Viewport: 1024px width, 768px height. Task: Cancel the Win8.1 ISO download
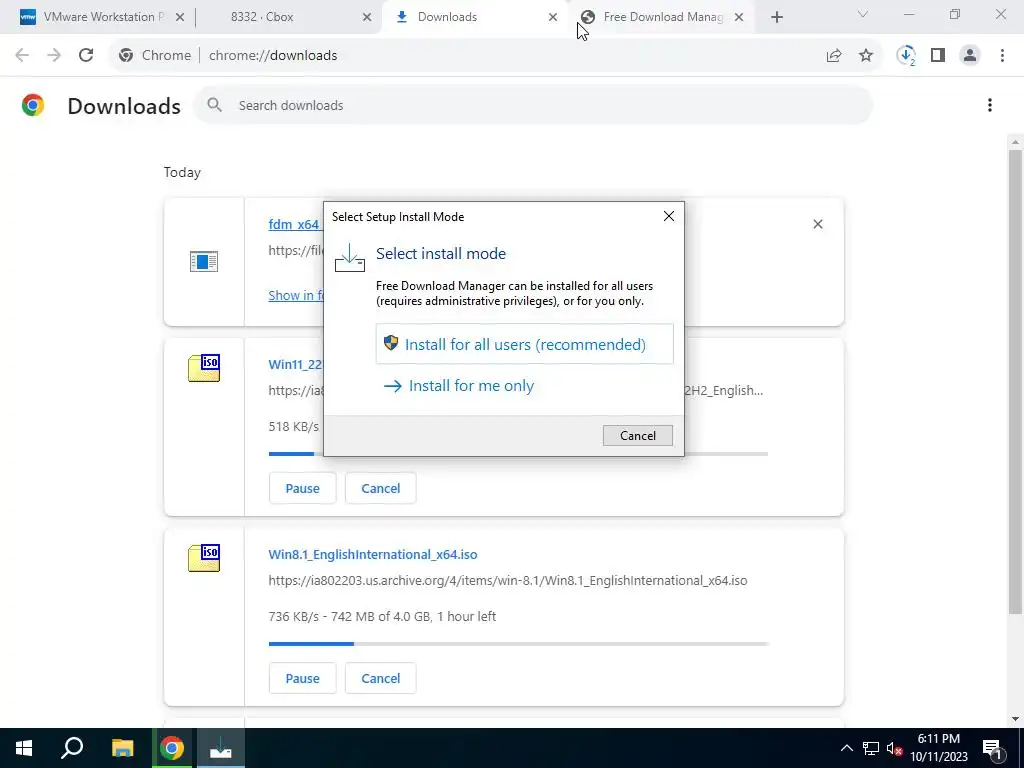point(381,679)
